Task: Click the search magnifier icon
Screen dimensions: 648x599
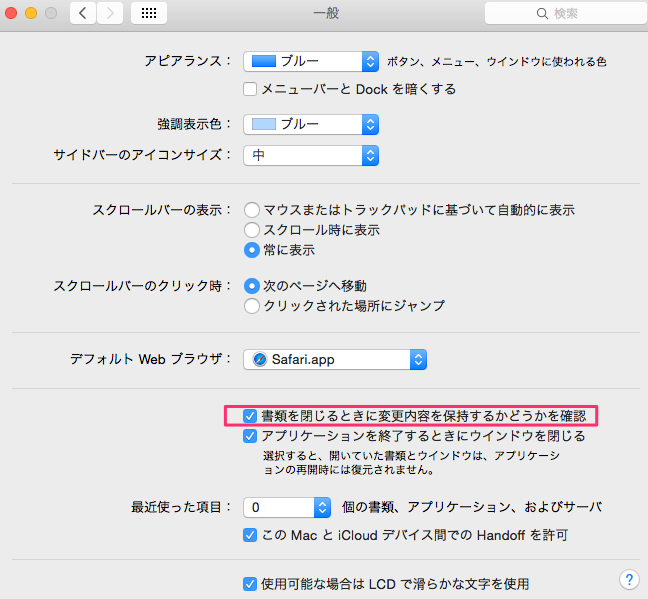Action: (x=542, y=14)
